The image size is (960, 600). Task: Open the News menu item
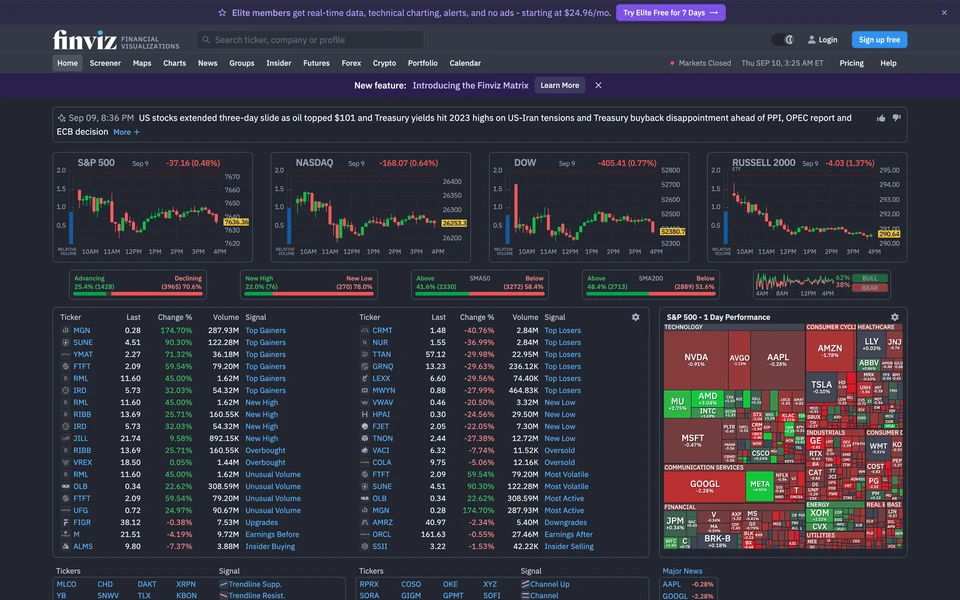(208, 63)
